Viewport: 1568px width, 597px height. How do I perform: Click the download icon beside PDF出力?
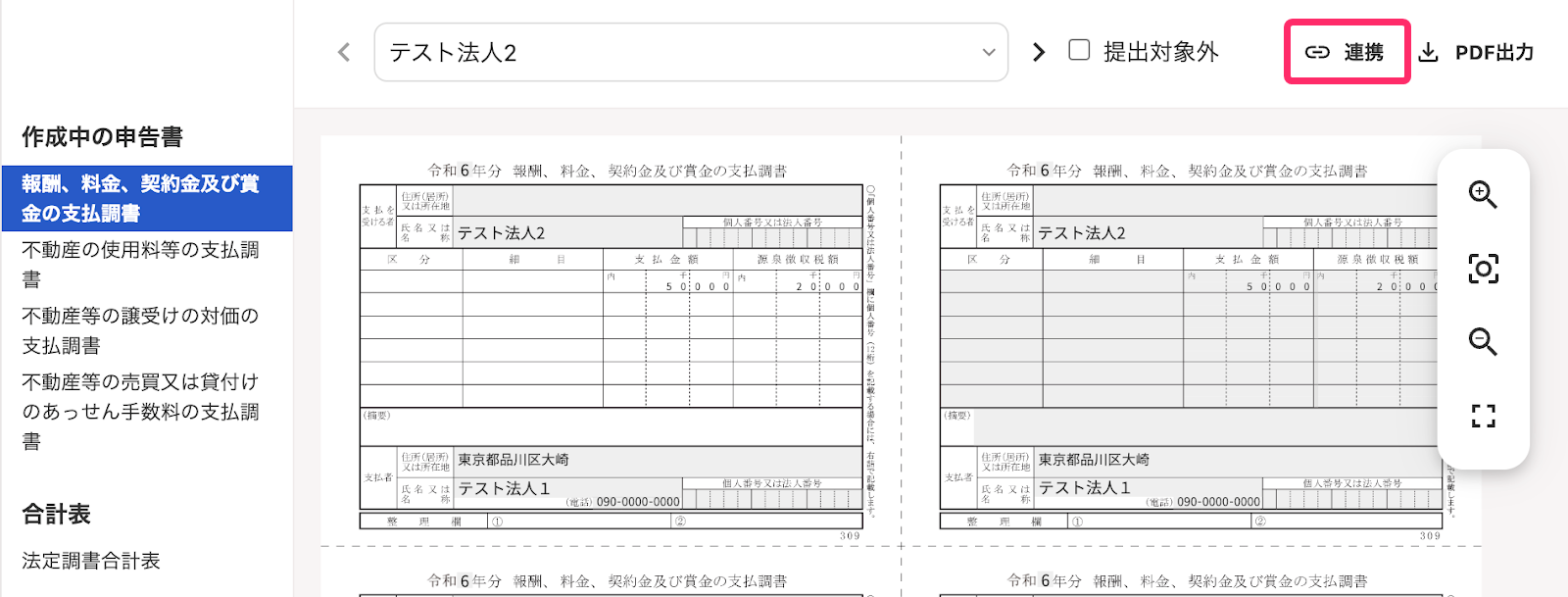1429,52
